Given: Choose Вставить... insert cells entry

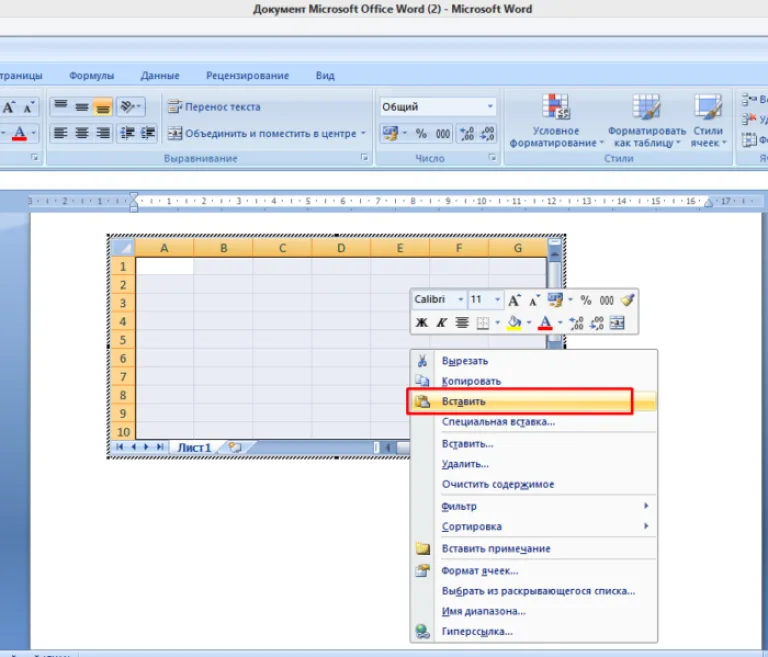Looking at the screenshot, I should pyautogui.click(x=533, y=444).
